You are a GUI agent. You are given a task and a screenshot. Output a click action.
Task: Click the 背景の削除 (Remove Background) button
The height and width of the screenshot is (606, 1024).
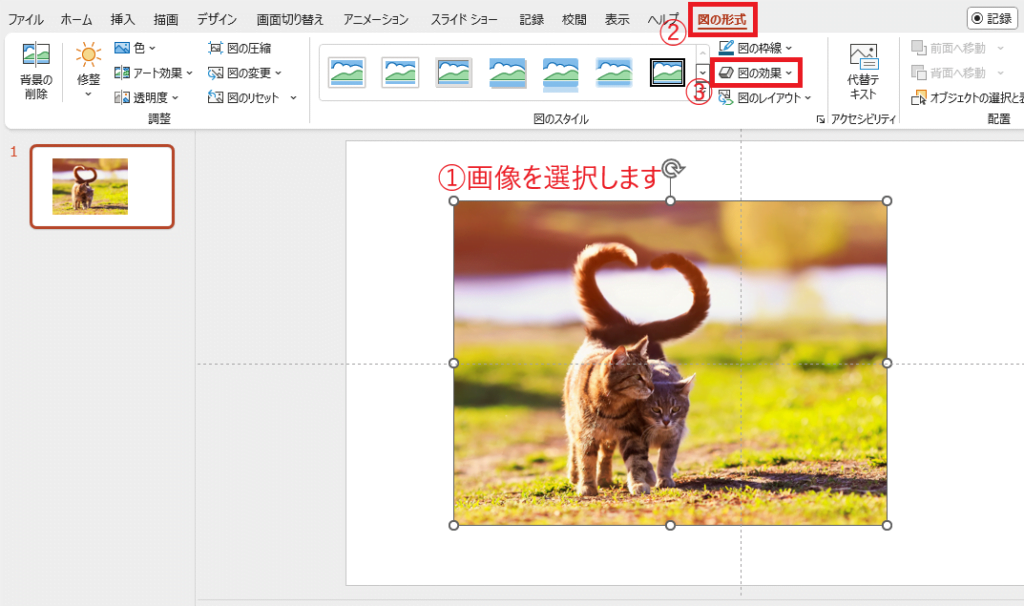point(36,71)
